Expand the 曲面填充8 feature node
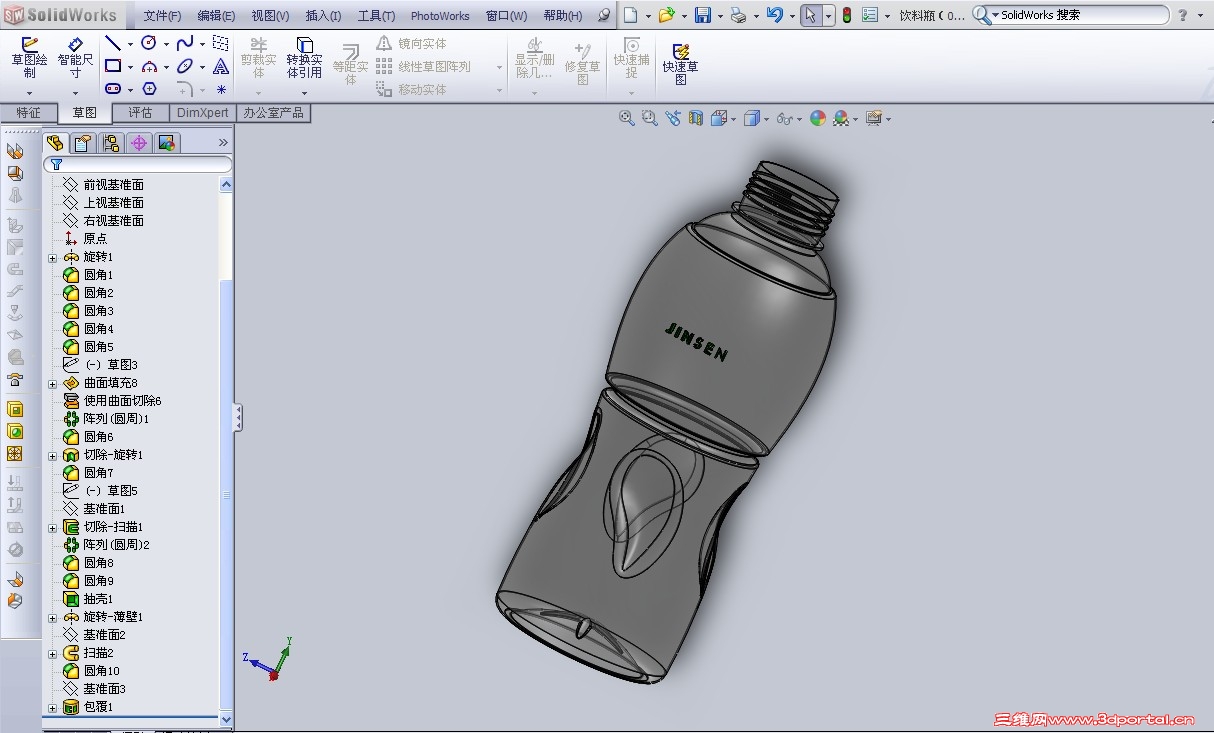 (52, 384)
